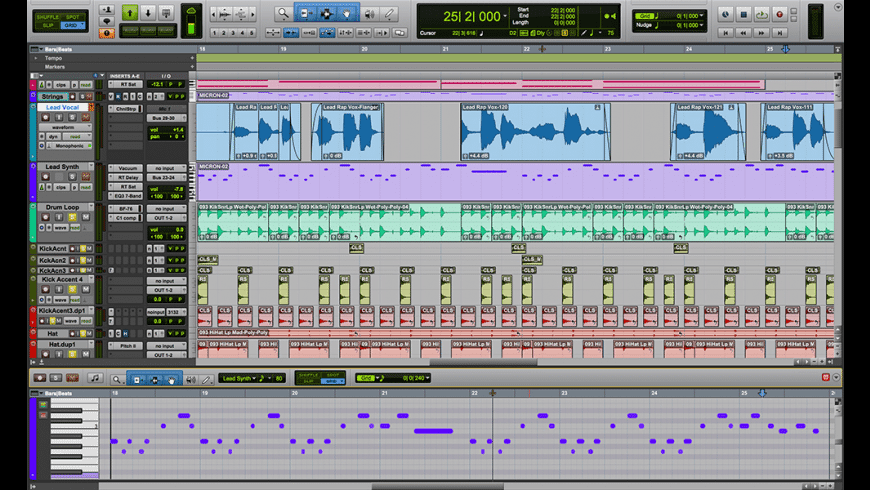Click the Vacuum insert on Lead Synth
870x490 pixels.
(x=127, y=168)
